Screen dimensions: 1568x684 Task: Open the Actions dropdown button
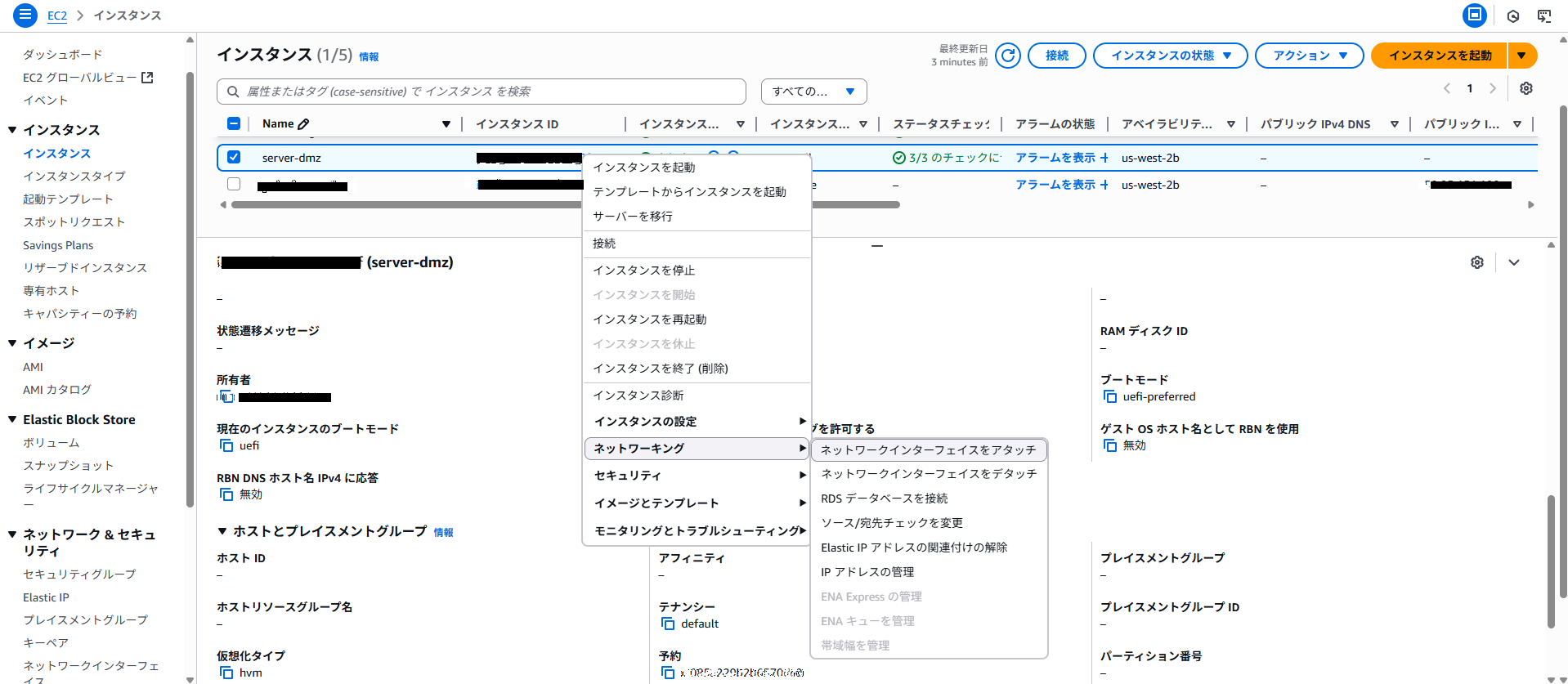[x=1309, y=56]
